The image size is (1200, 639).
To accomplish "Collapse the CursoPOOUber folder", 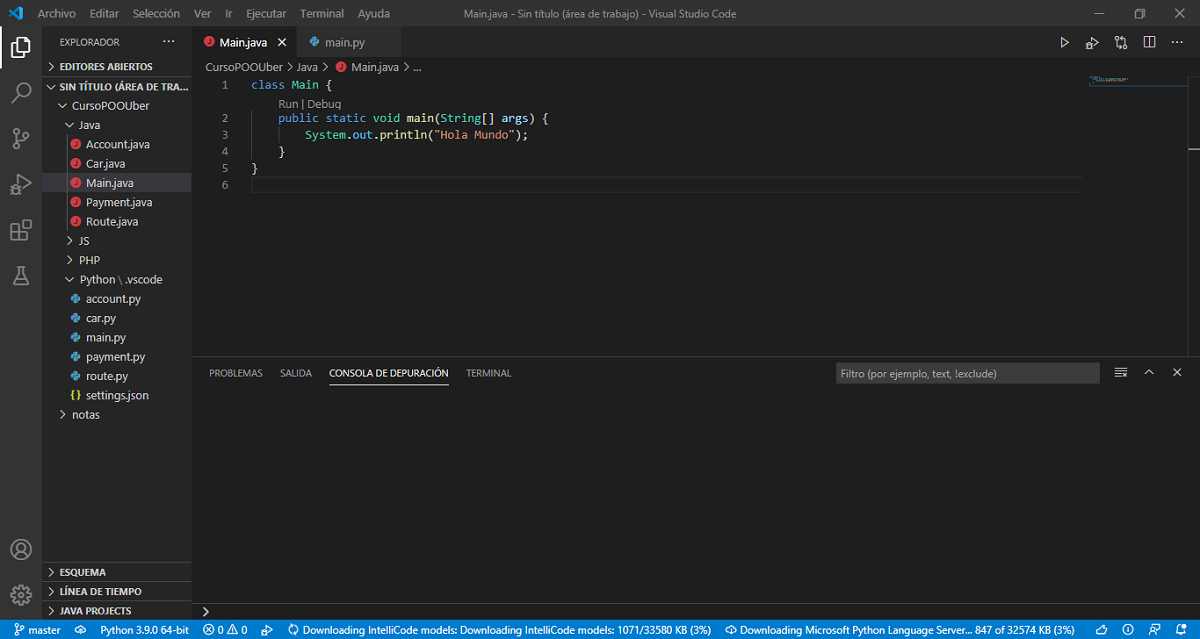I will [x=117, y=105].
